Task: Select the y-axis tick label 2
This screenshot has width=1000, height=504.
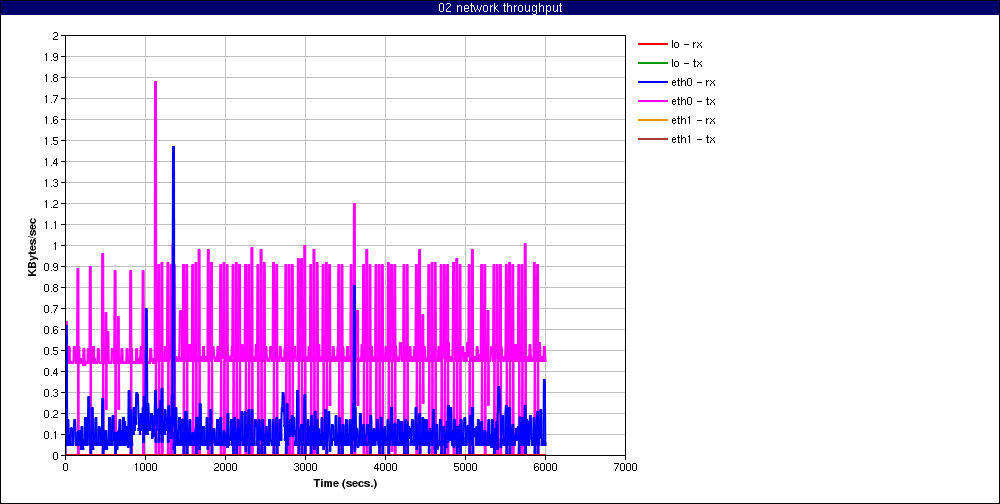Action: pos(55,36)
